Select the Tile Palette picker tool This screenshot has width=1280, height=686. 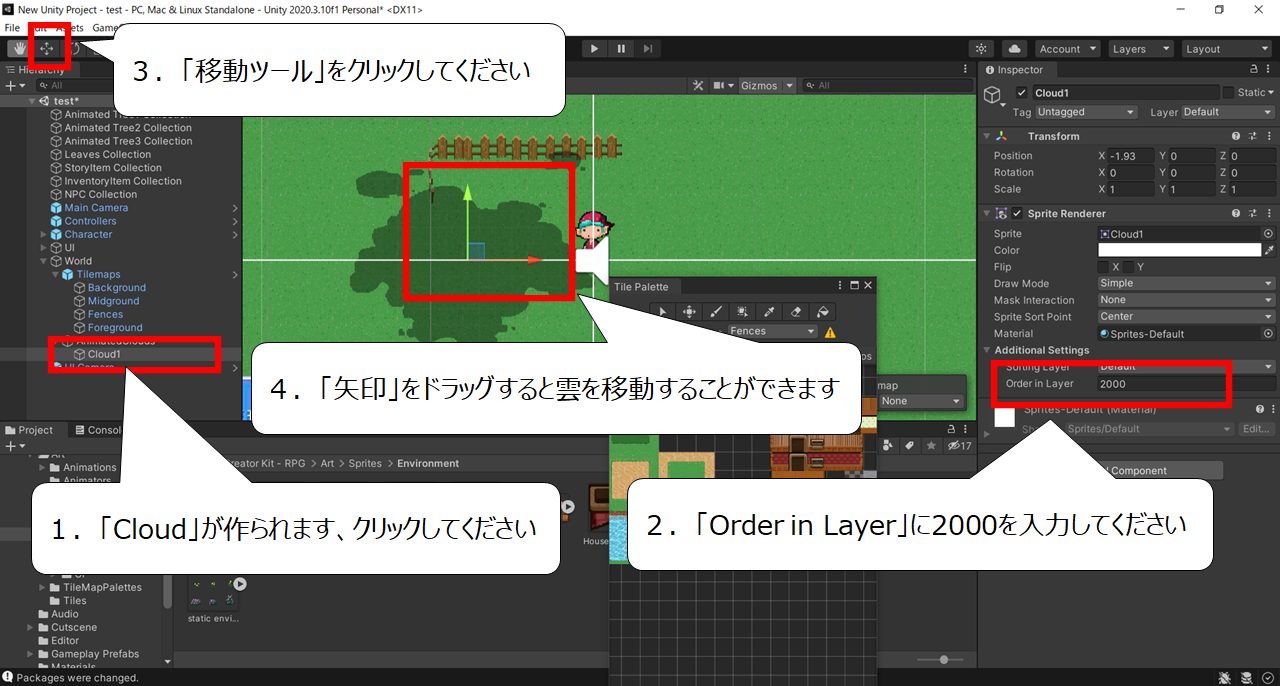(x=769, y=311)
